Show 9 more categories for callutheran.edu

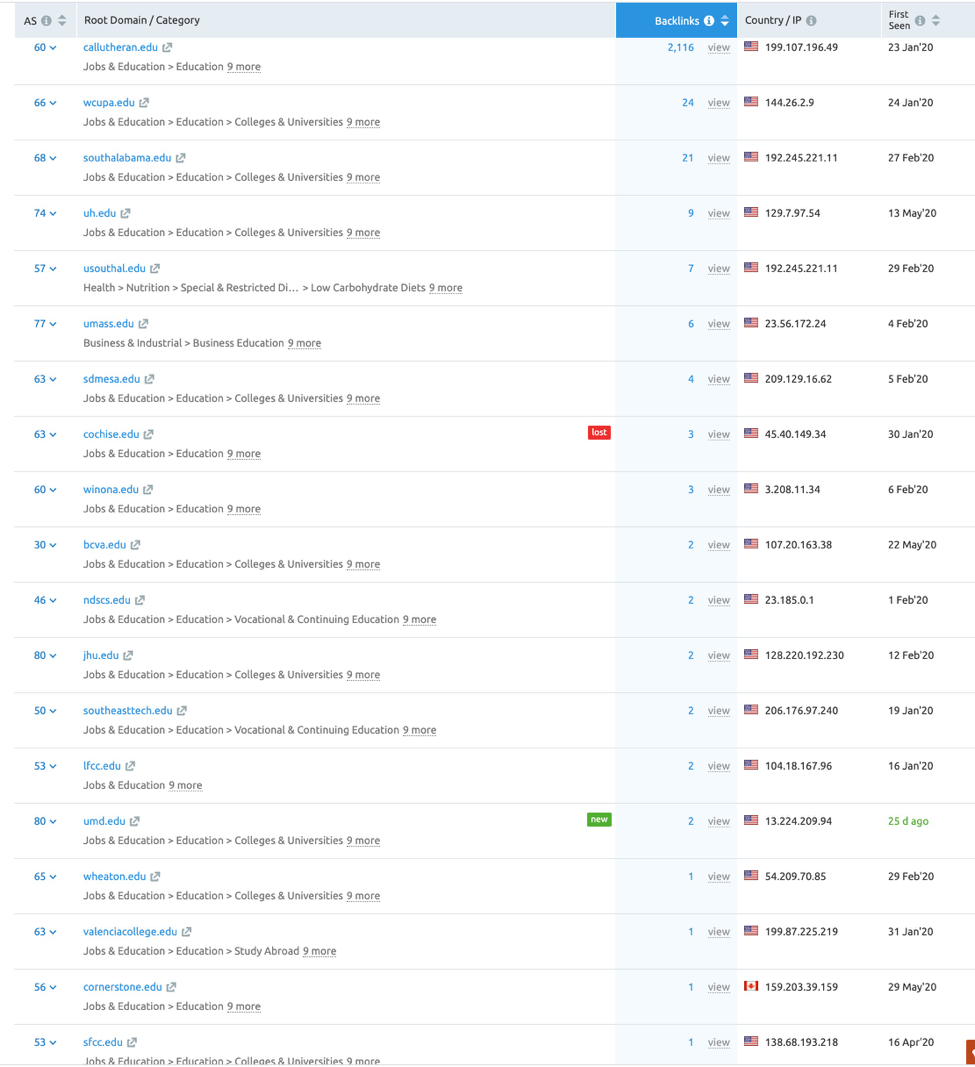(244, 67)
